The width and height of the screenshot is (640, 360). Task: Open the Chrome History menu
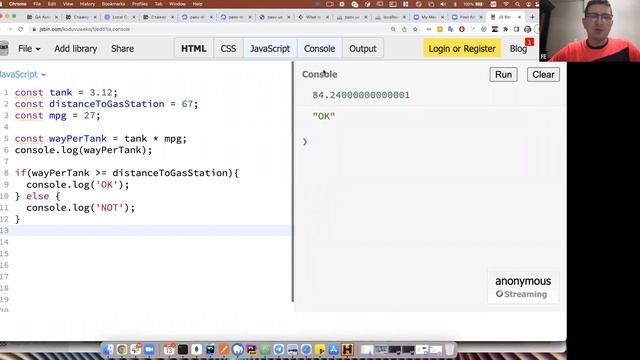[x=87, y=4]
